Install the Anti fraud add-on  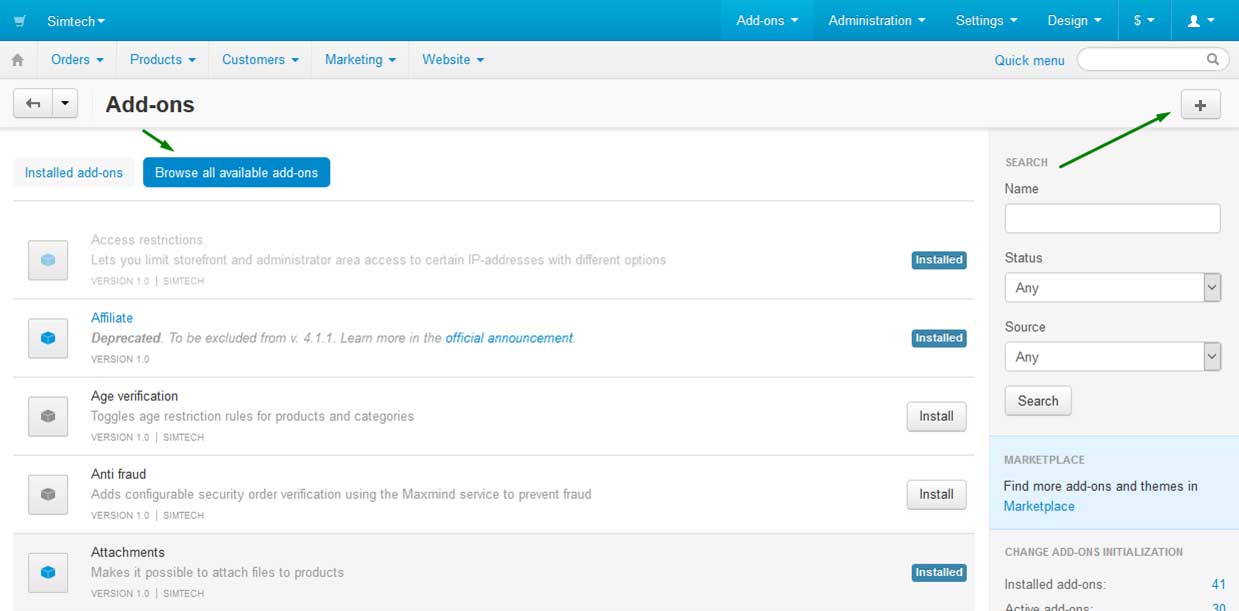pyautogui.click(x=936, y=494)
